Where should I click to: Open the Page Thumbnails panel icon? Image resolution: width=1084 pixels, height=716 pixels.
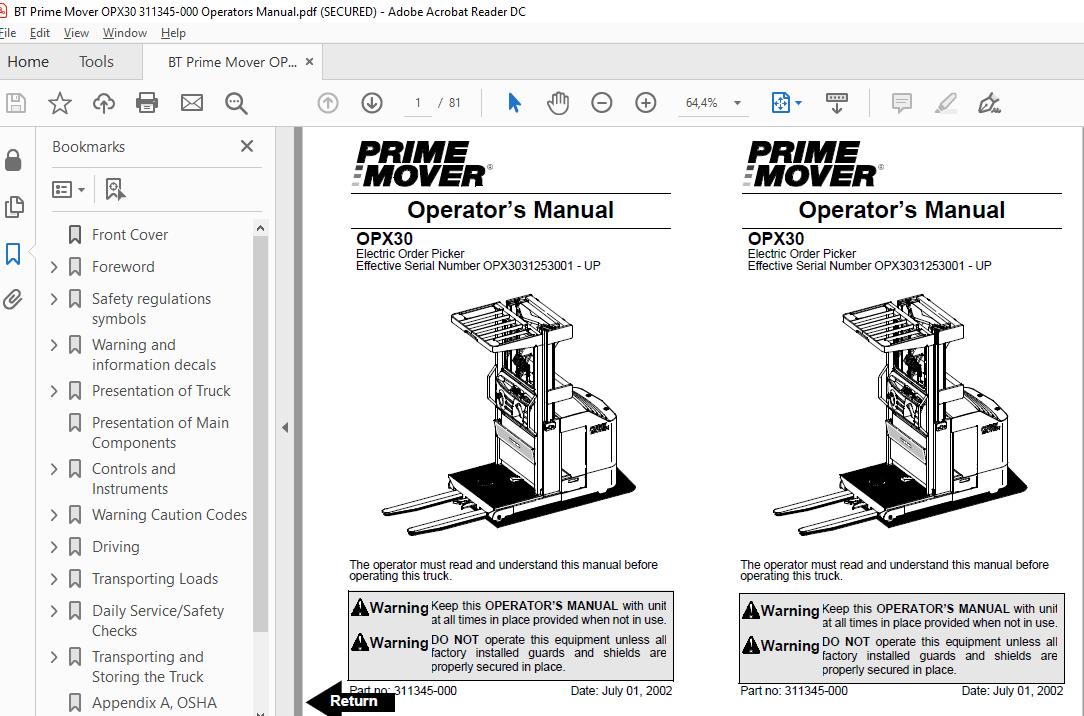[13, 207]
